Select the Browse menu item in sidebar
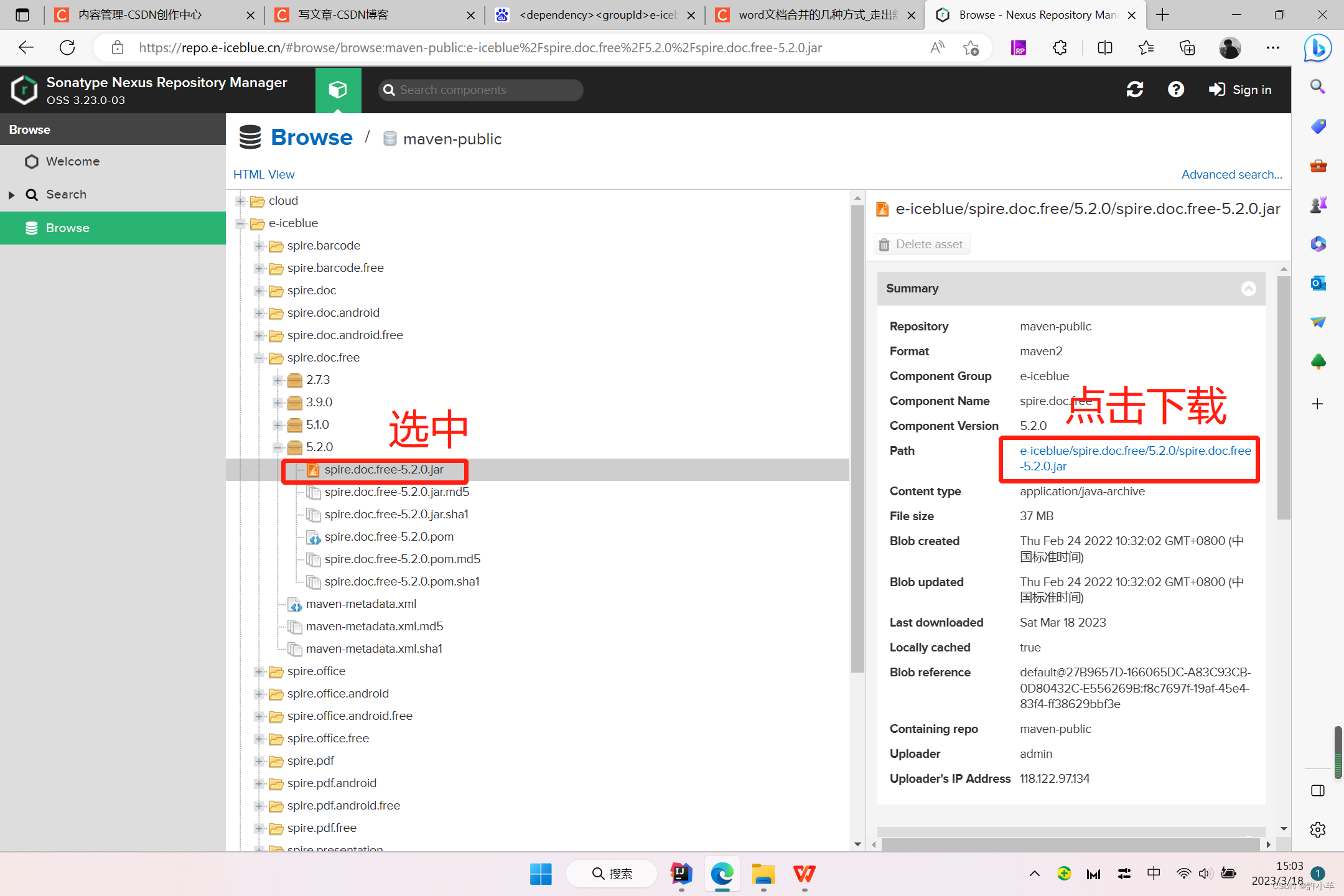The width and height of the screenshot is (1344, 896). pyautogui.click(x=68, y=227)
